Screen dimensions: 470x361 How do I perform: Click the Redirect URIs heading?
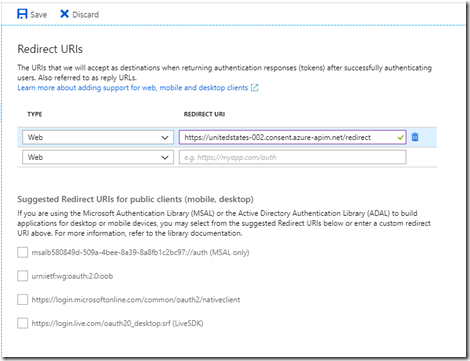pyautogui.click(x=50, y=49)
